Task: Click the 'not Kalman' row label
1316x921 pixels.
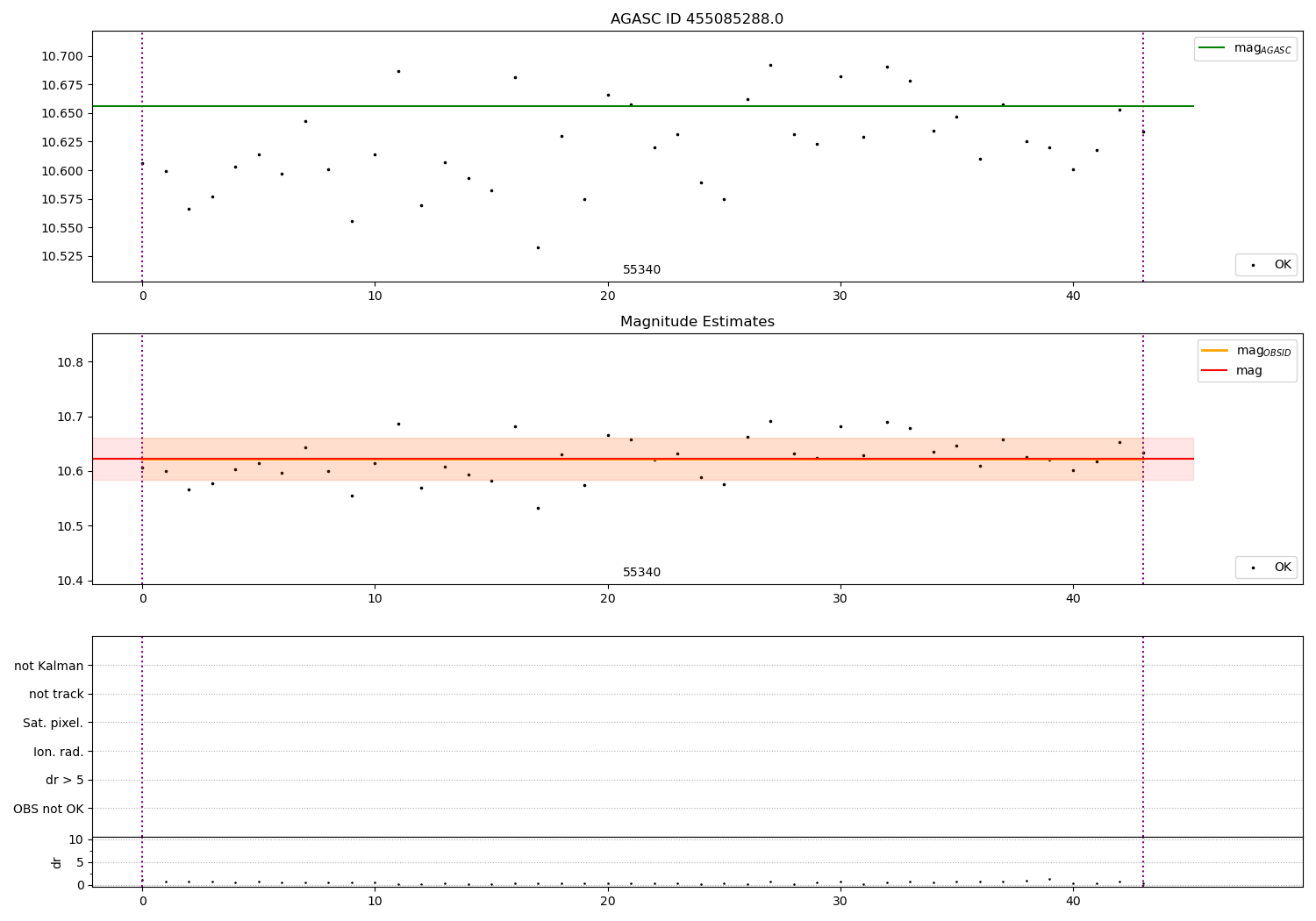Action: [48, 666]
